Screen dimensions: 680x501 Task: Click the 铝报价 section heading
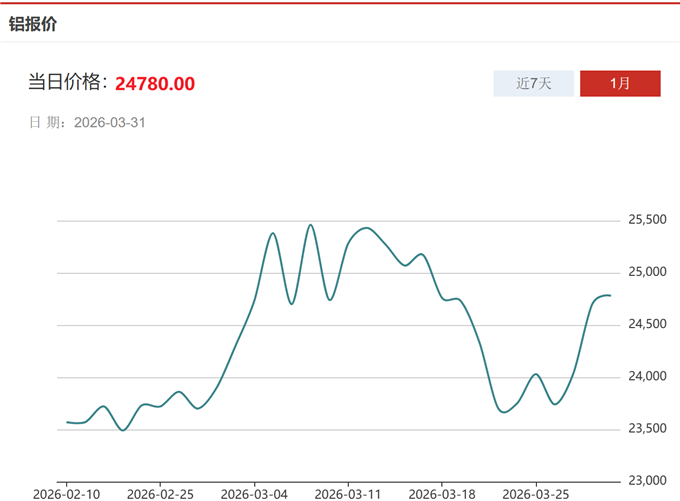click(x=32, y=23)
